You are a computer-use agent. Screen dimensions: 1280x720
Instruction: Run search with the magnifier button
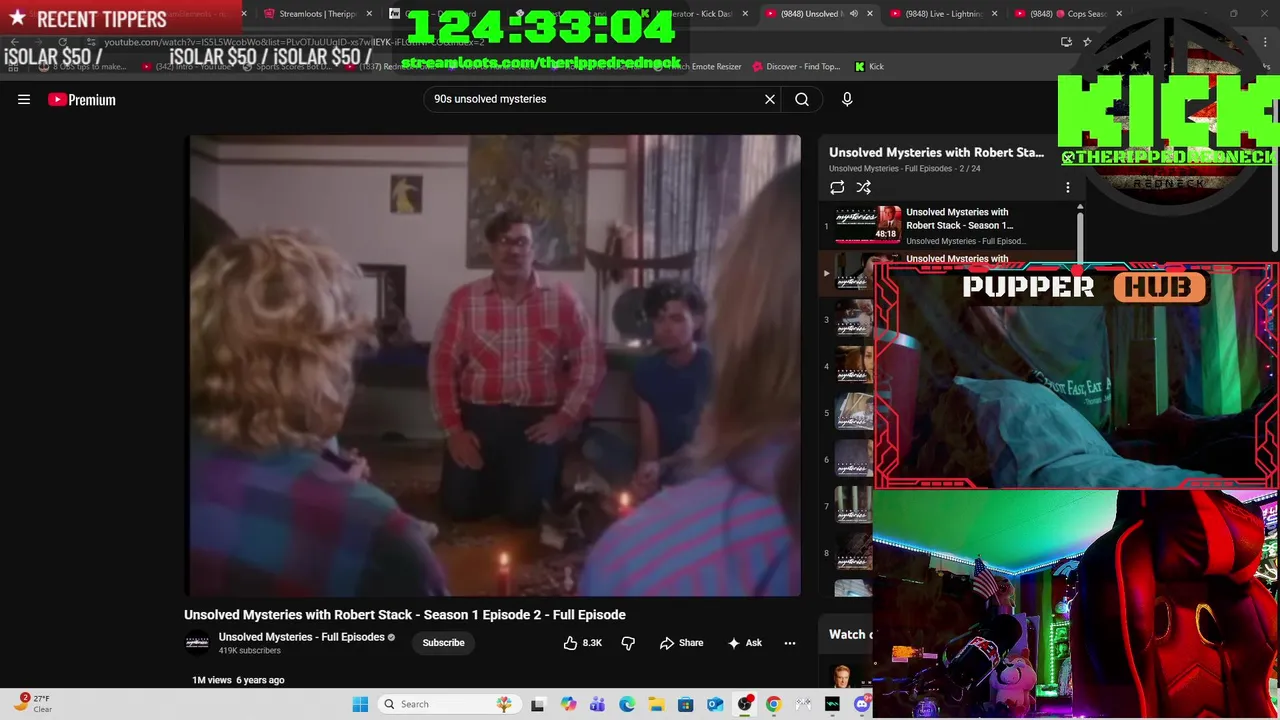pos(802,99)
